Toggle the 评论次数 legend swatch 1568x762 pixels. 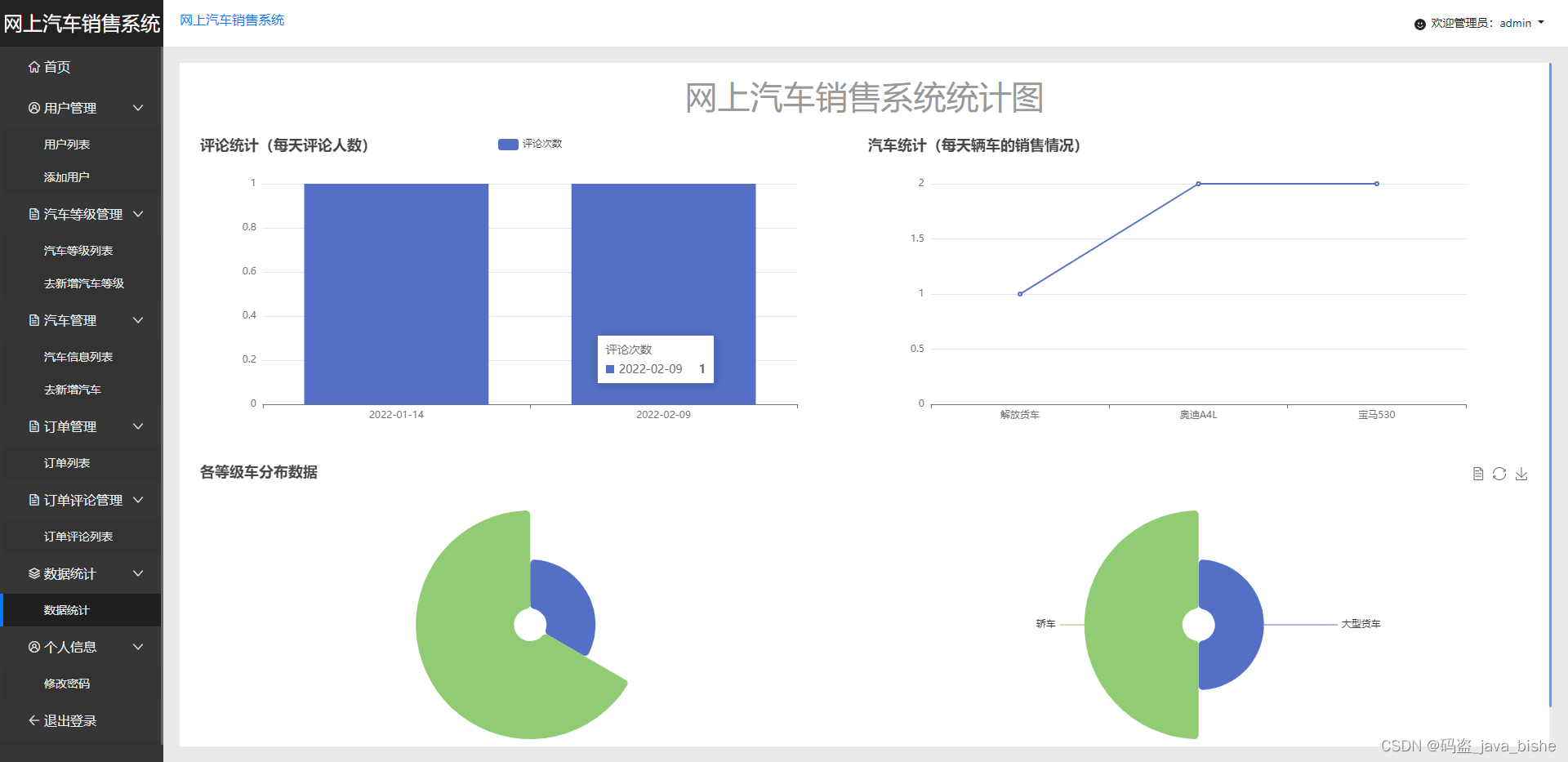(508, 144)
